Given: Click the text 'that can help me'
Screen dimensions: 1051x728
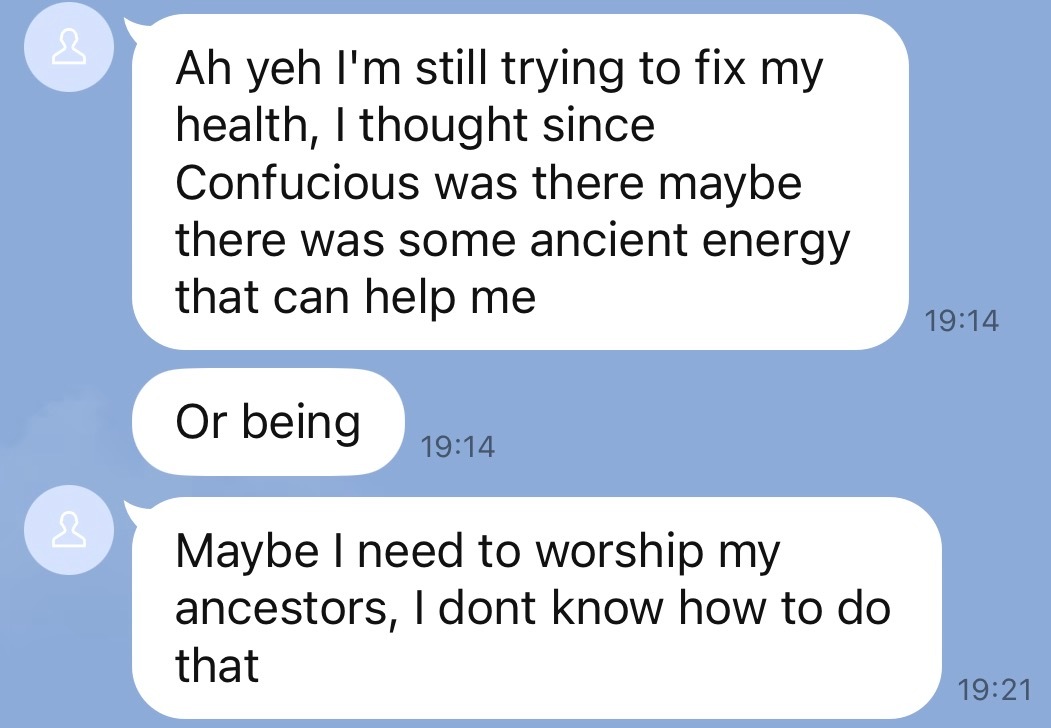Looking at the screenshot, I should 356,298.
